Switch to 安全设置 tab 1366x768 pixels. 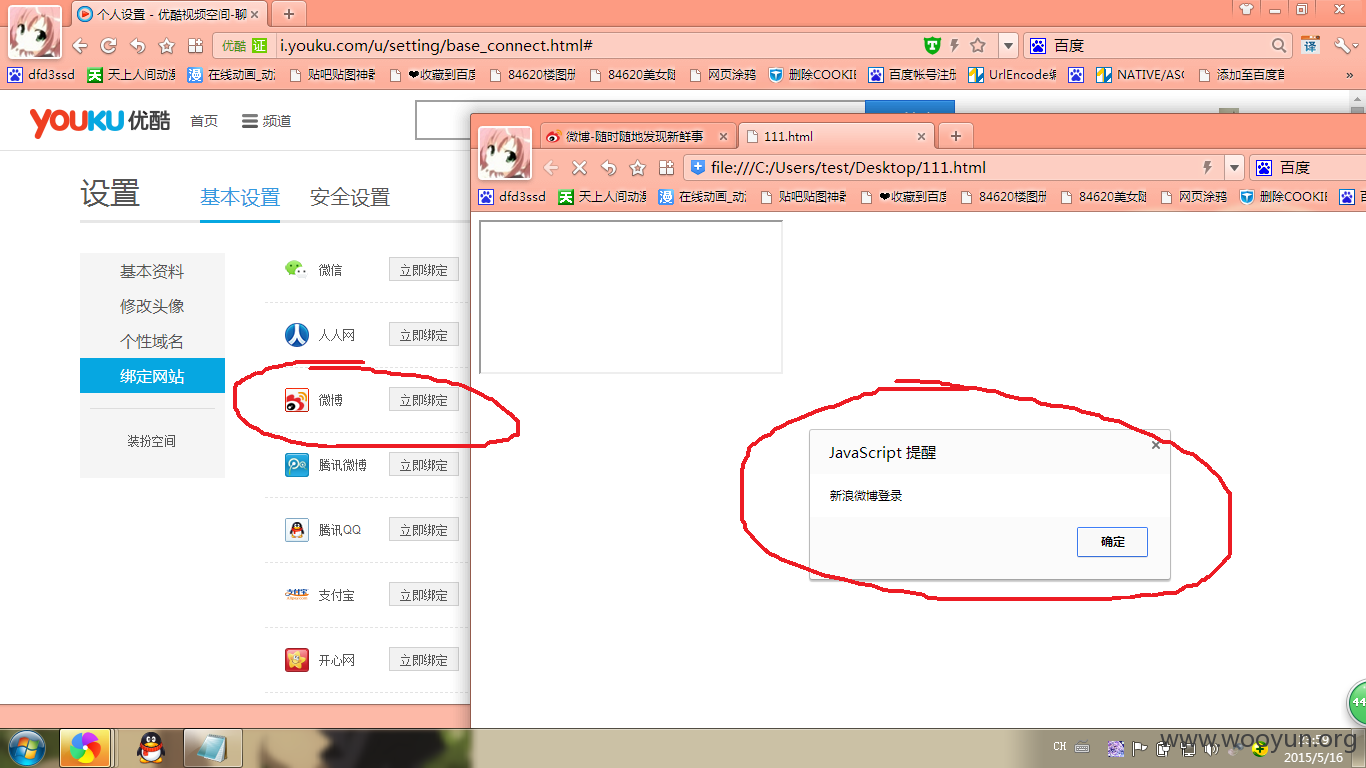[350, 197]
